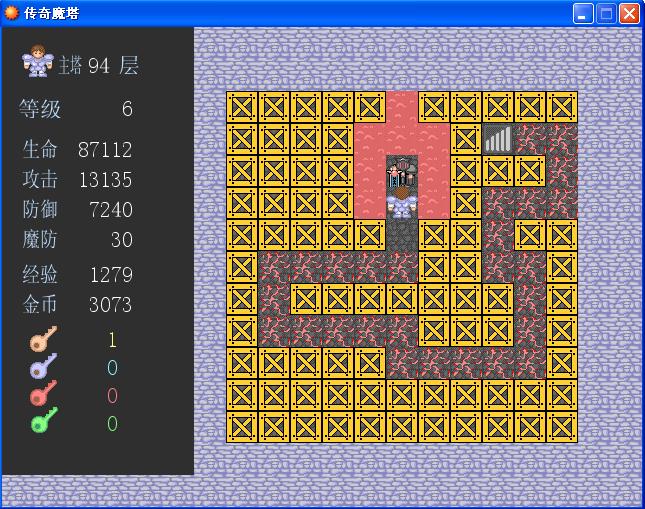The image size is (645, 509).
Task: Click the blue key count 0
Action: pyautogui.click(x=112, y=367)
